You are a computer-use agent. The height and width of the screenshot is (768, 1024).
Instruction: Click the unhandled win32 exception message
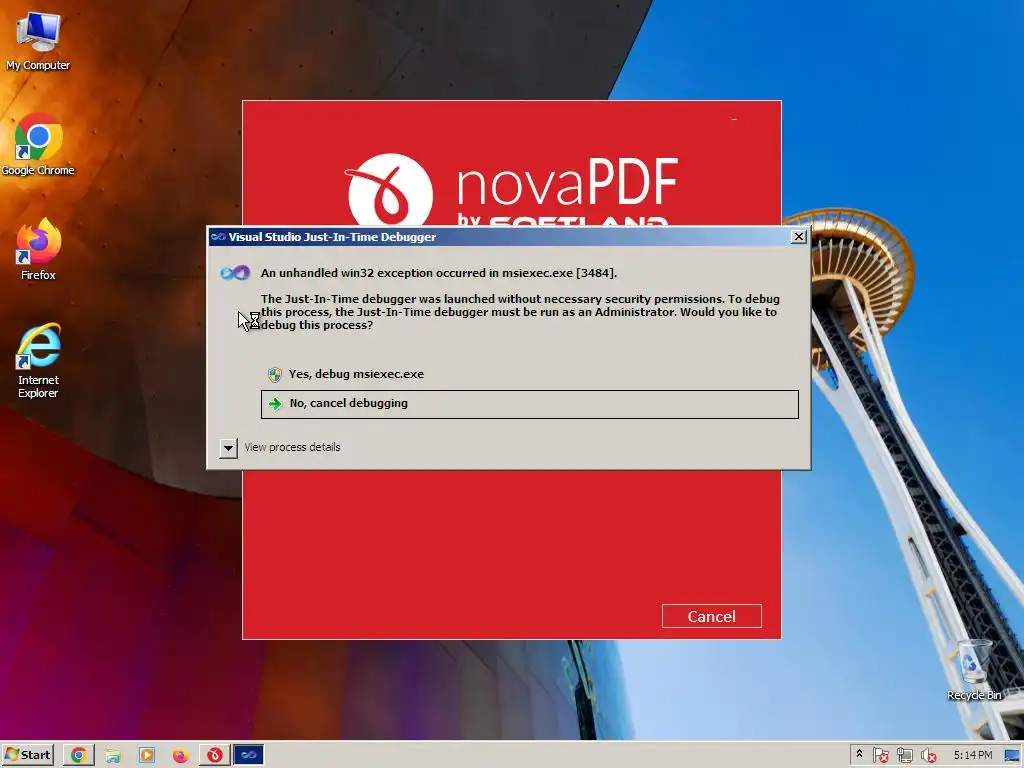439,273
